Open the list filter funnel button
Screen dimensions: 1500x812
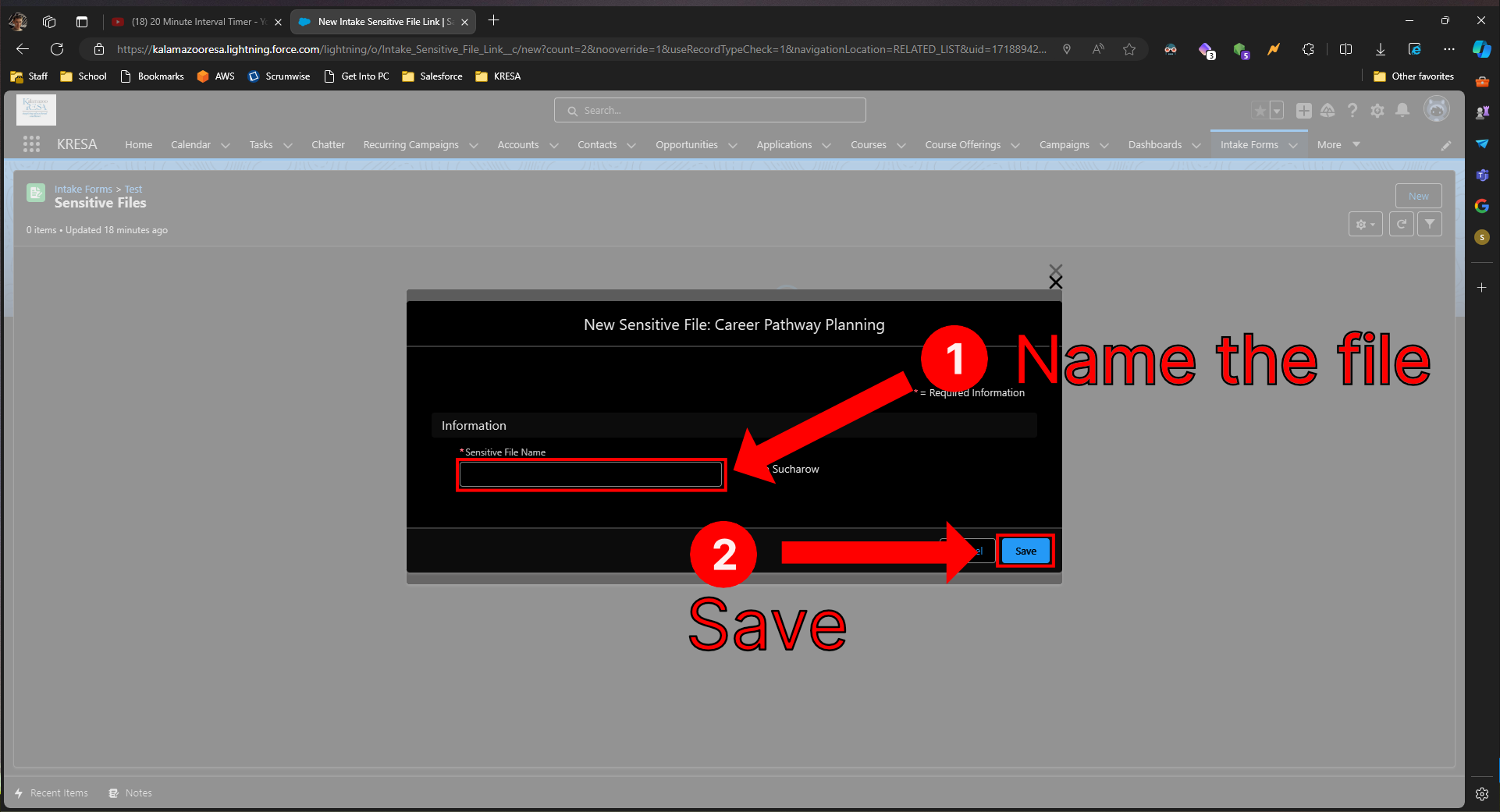[1430, 225]
